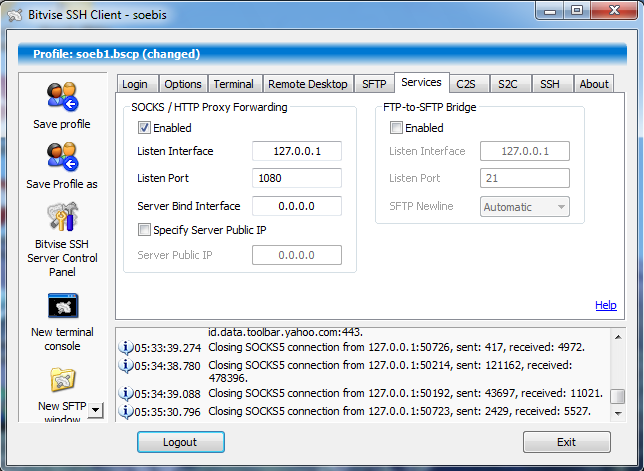Check Specify Server Public IP option

144,230
